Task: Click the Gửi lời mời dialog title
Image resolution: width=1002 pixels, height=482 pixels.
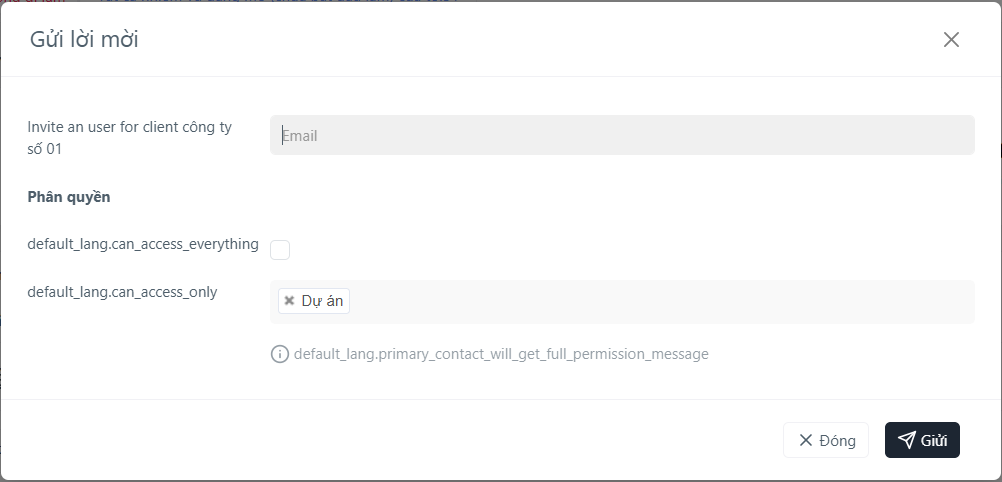Action: click(x=84, y=40)
